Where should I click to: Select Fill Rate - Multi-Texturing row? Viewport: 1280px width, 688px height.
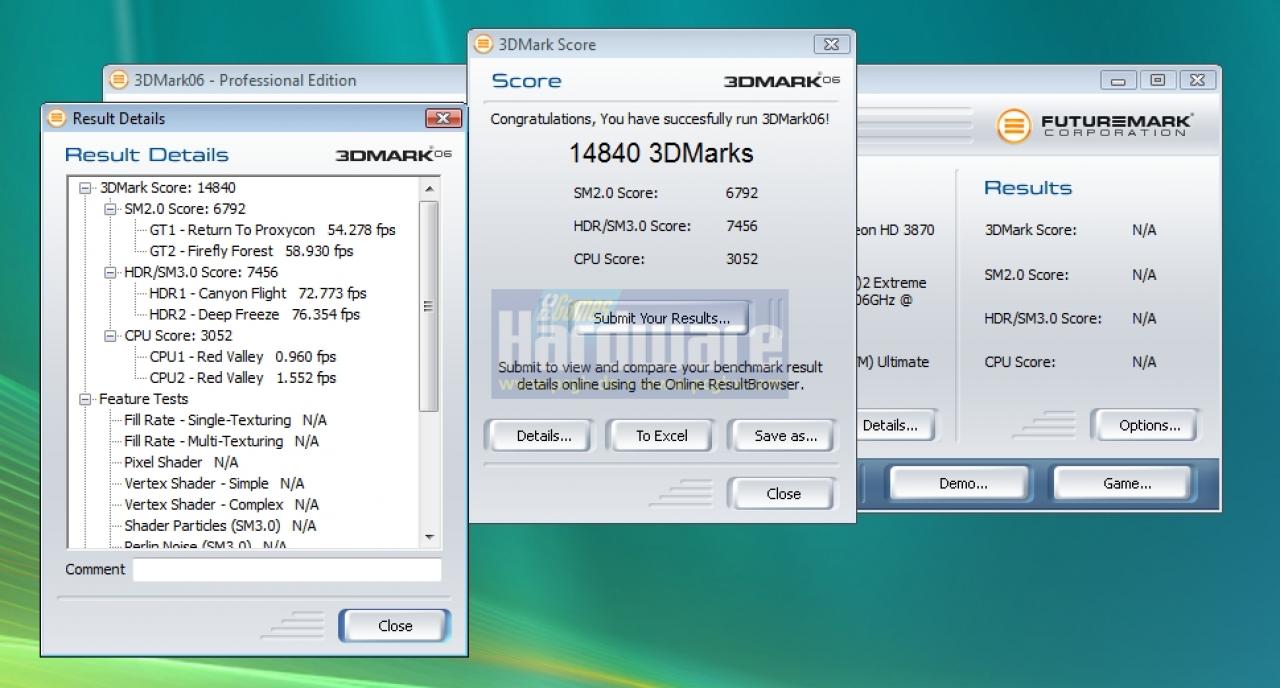[221, 441]
